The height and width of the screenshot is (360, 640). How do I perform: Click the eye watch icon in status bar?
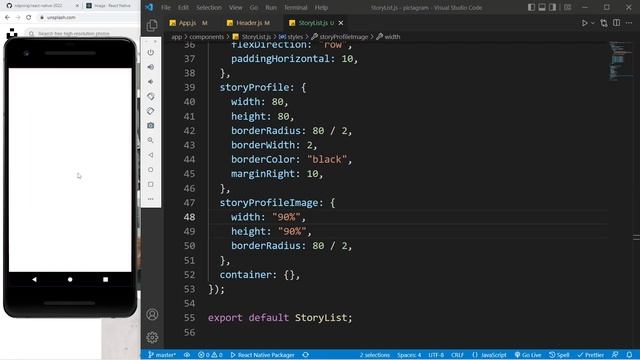pos(187,355)
